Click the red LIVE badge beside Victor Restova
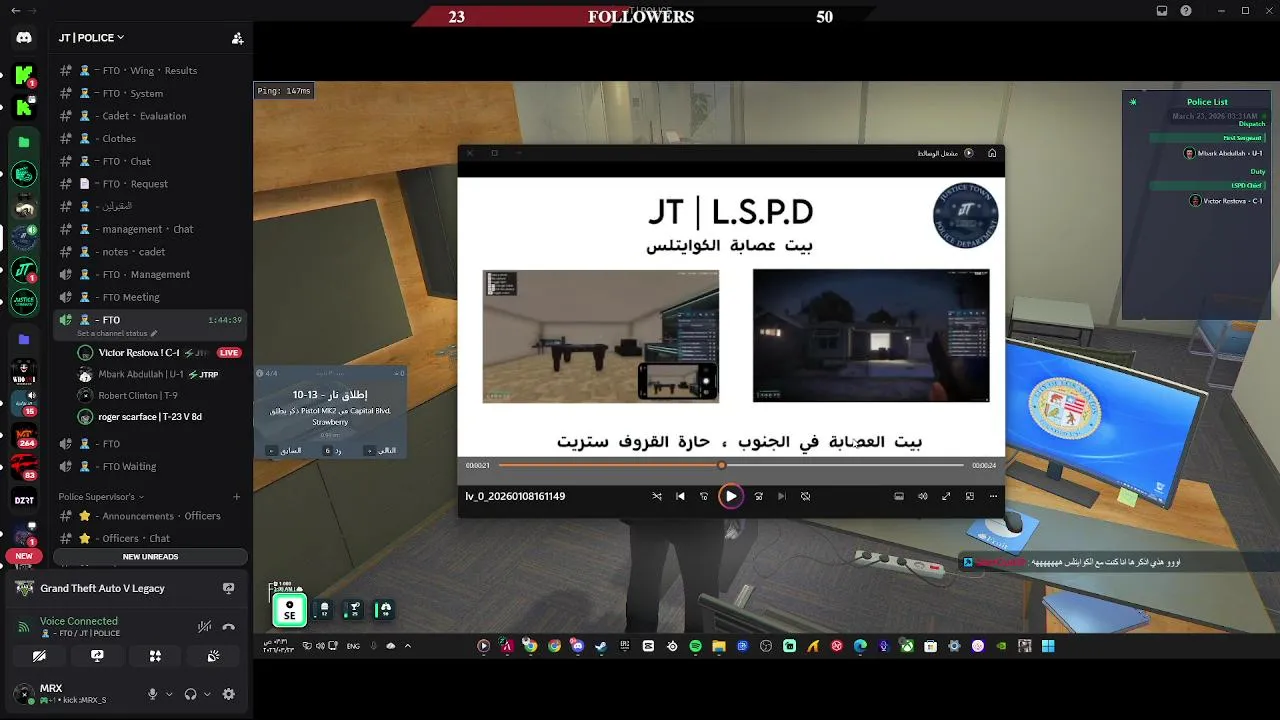Screen dimensions: 1280x720 click(x=230, y=353)
